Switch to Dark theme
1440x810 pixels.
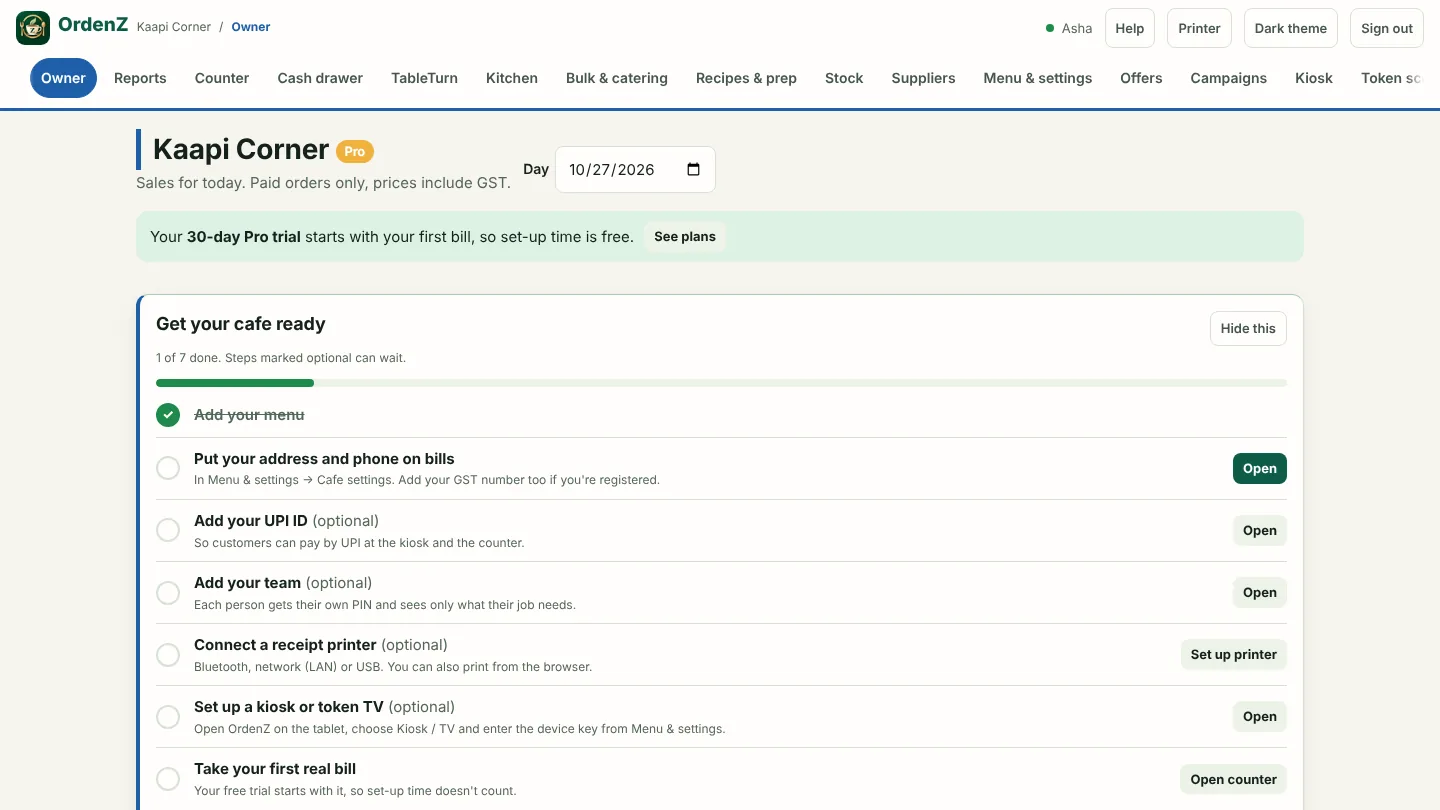tap(1291, 28)
